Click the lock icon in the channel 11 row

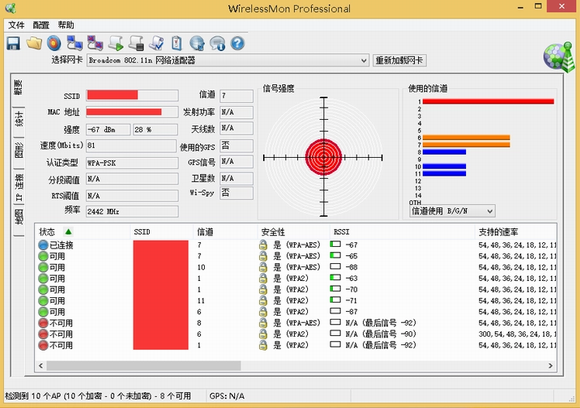pos(263,300)
